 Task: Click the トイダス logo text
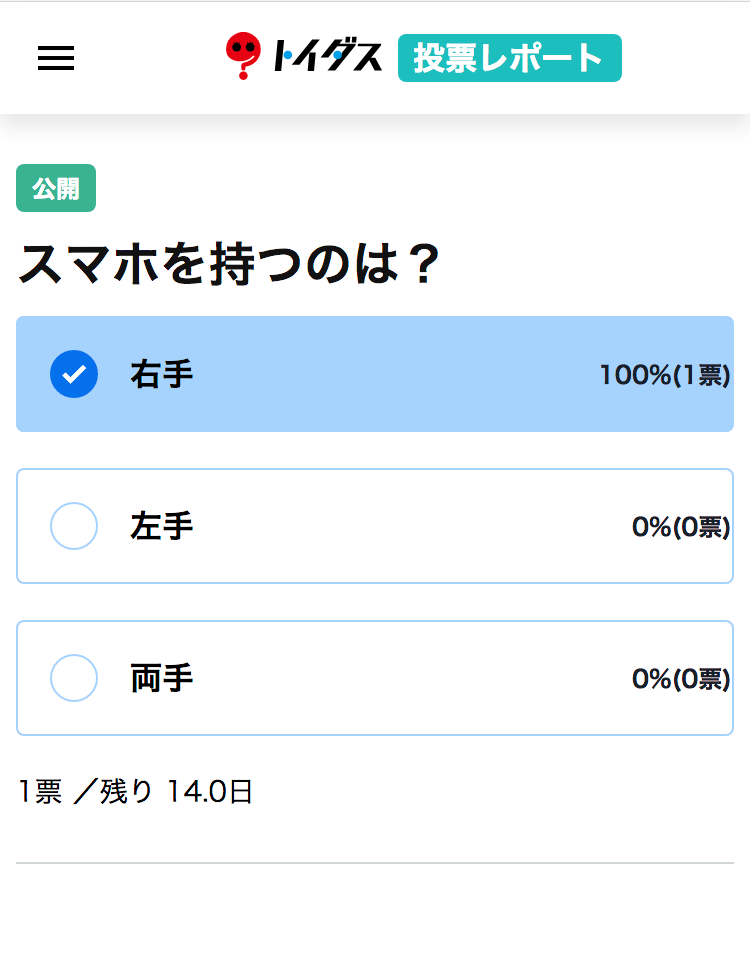point(327,56)
